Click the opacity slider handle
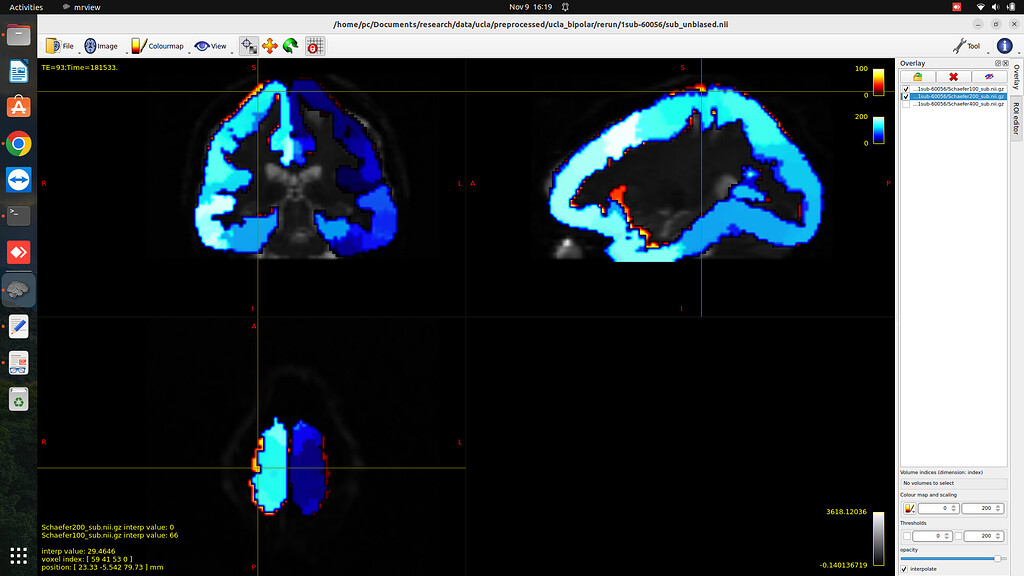Viewport: 1024px width, 576px height. [x=997, y=558]
